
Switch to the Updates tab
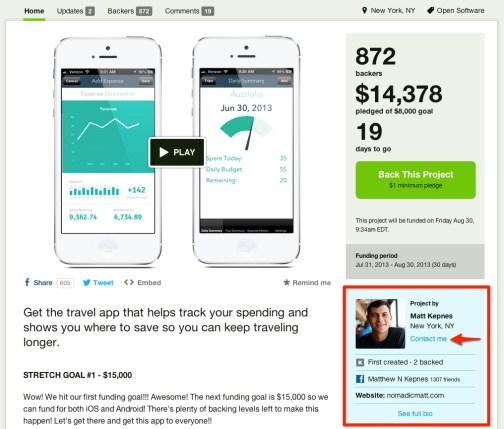[x=76, y=11]
